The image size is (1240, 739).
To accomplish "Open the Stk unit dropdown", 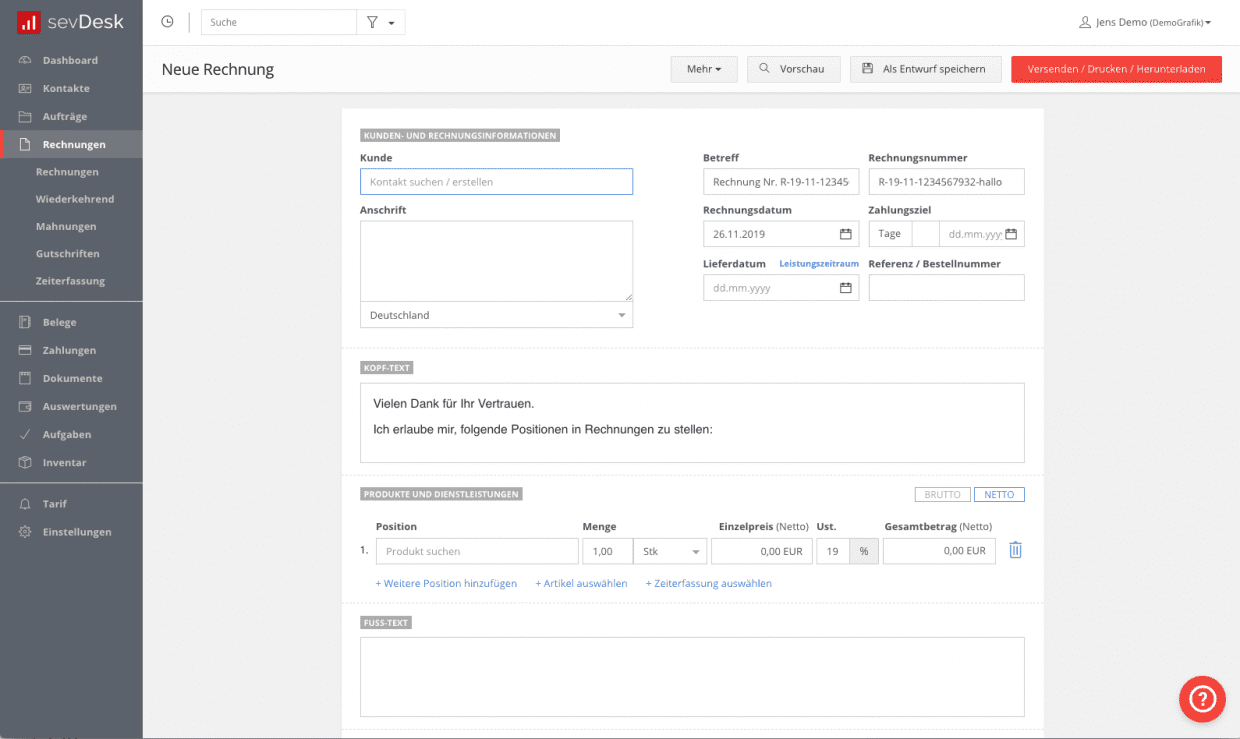I will (x=670, y=551).
